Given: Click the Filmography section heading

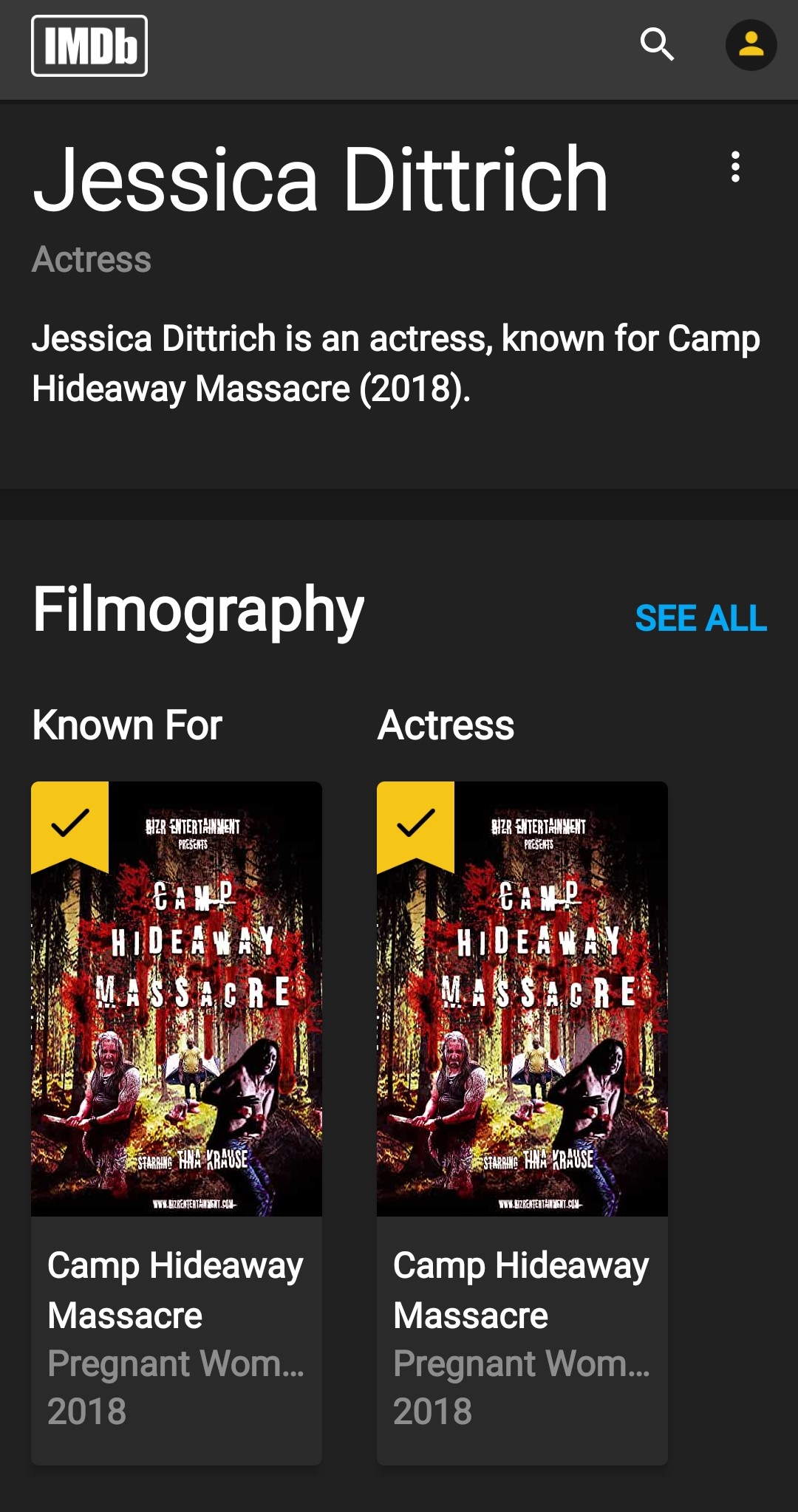Looking at the screenshot, I should click(x=199, y=610).
